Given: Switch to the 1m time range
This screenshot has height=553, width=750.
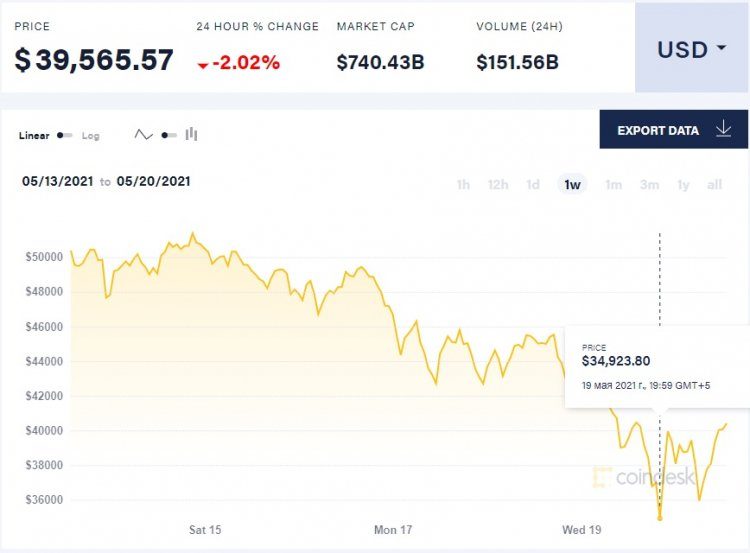Looking at the screenshot, I should tap(613, 185).
